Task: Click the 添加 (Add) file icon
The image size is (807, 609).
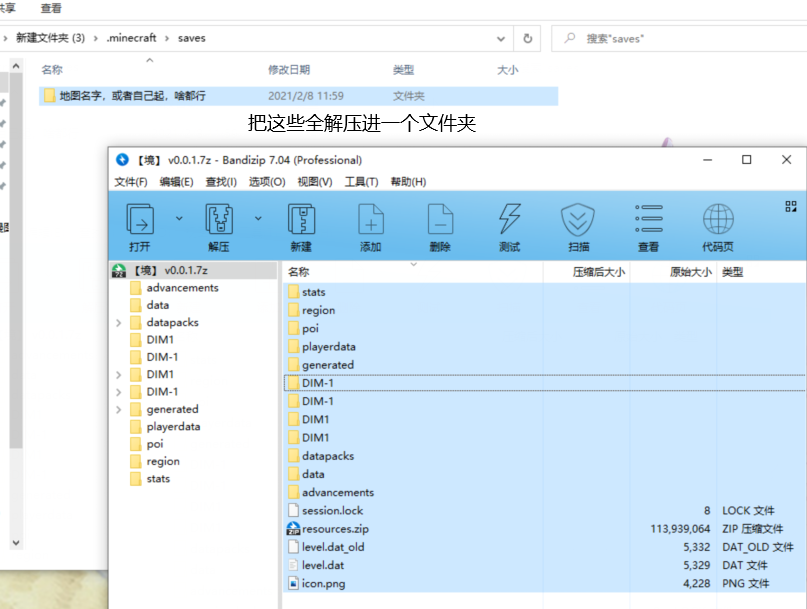Action: [371, 220]
